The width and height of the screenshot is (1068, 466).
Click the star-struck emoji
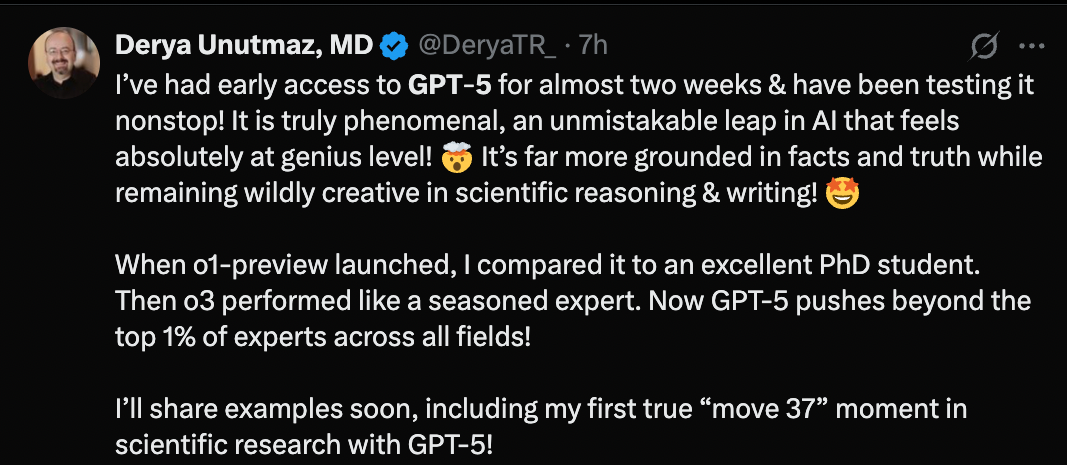842,193
